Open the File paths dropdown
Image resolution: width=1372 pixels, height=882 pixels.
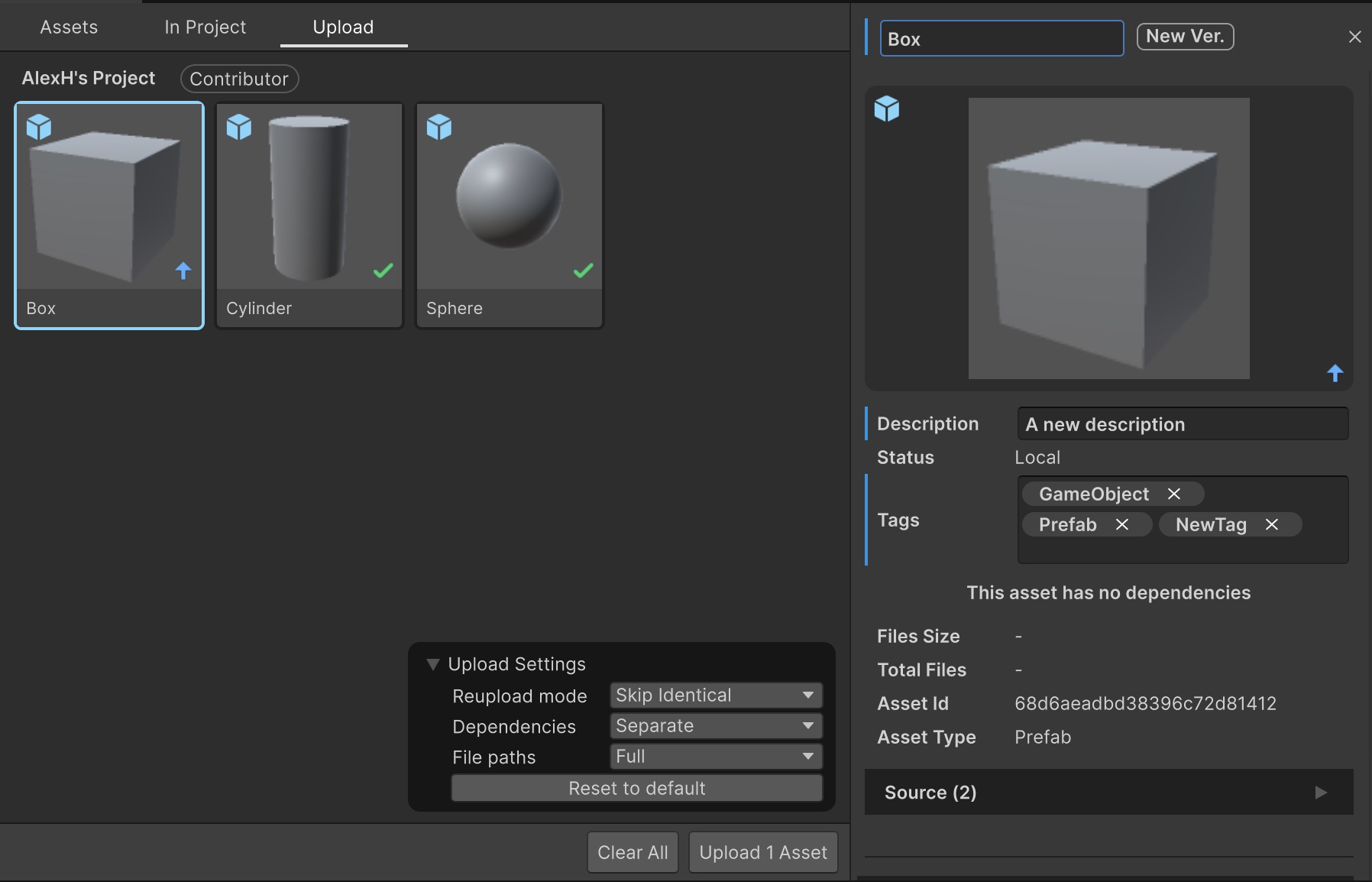(x=716, y=757)
